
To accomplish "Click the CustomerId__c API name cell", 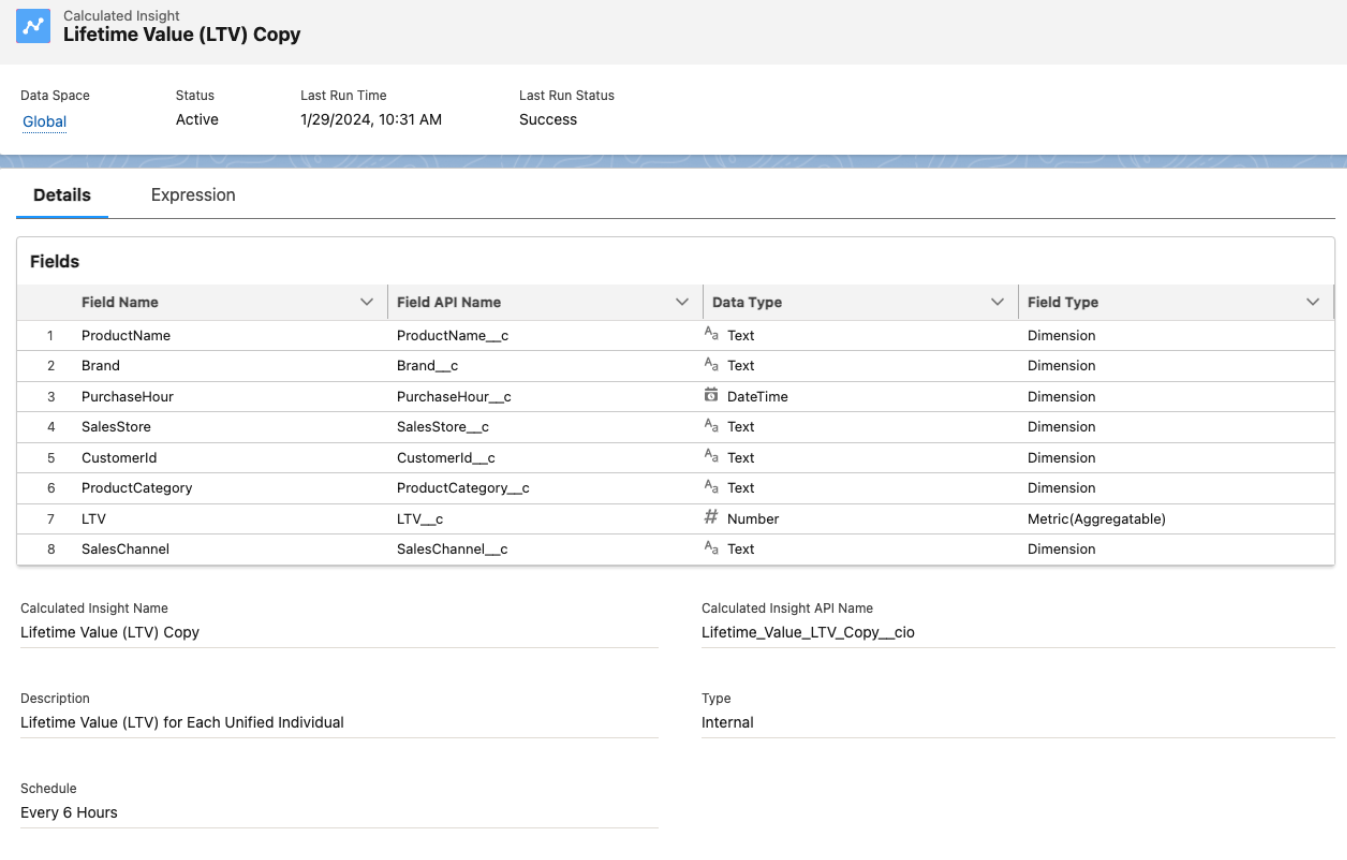I will pyautogui.click(x=446, y=457).
